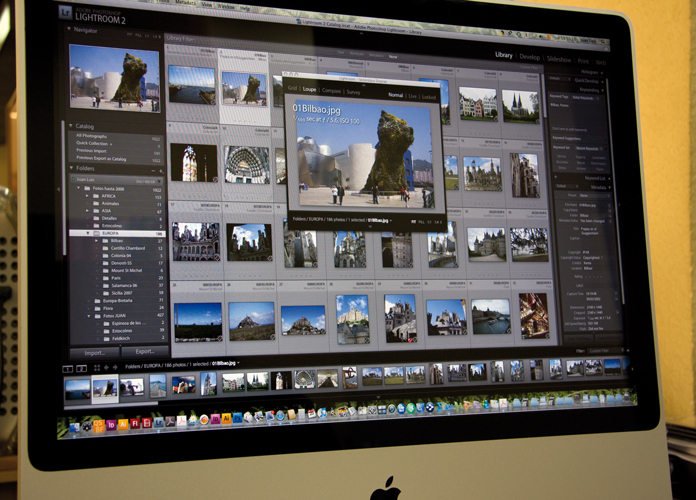This screenshot has height=500, width=696.
Task: Select the cathedral twin-spires grid thumbnail
Action: point(520,106)
